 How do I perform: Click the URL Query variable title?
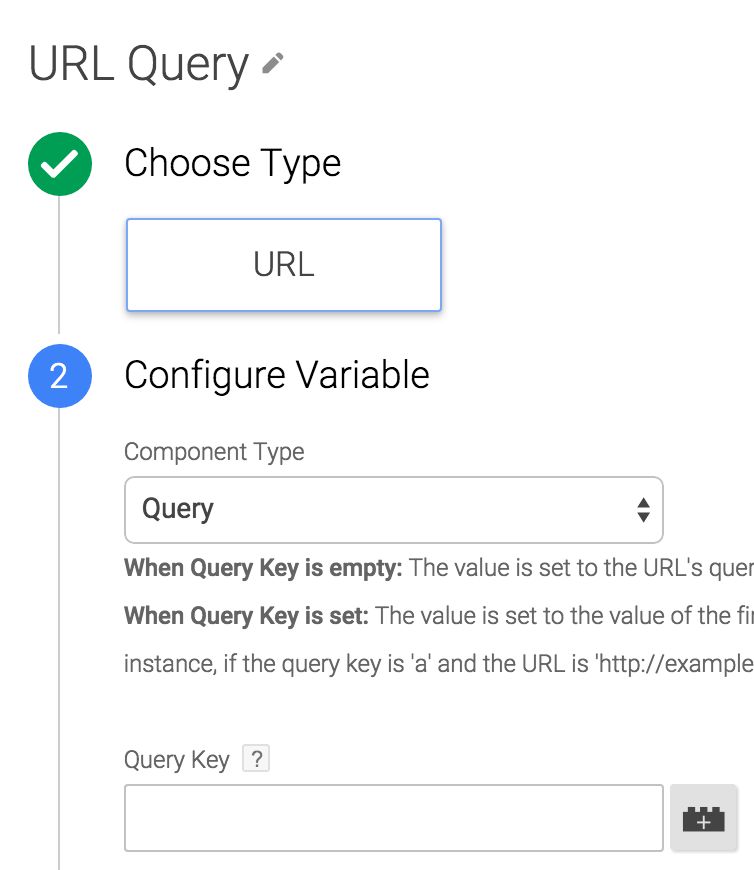point(139,64)
